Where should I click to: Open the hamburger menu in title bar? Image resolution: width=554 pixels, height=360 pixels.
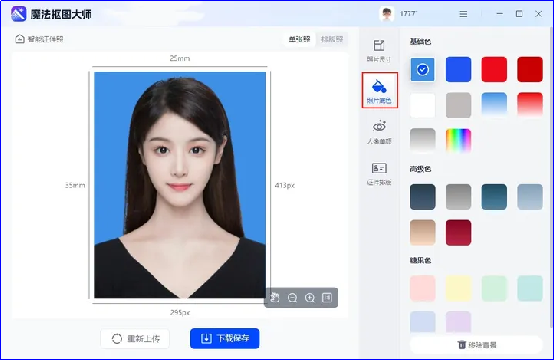(x=463, y=14)
